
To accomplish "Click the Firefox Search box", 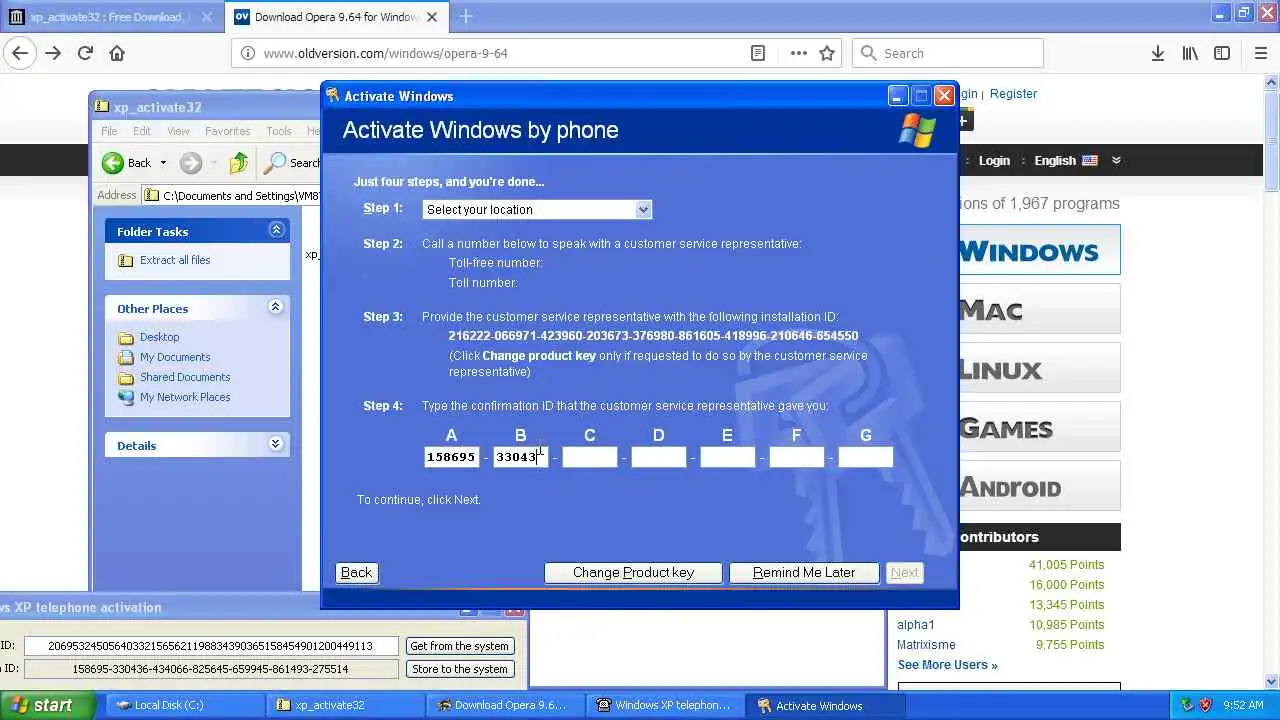I will tap(948, 53).
